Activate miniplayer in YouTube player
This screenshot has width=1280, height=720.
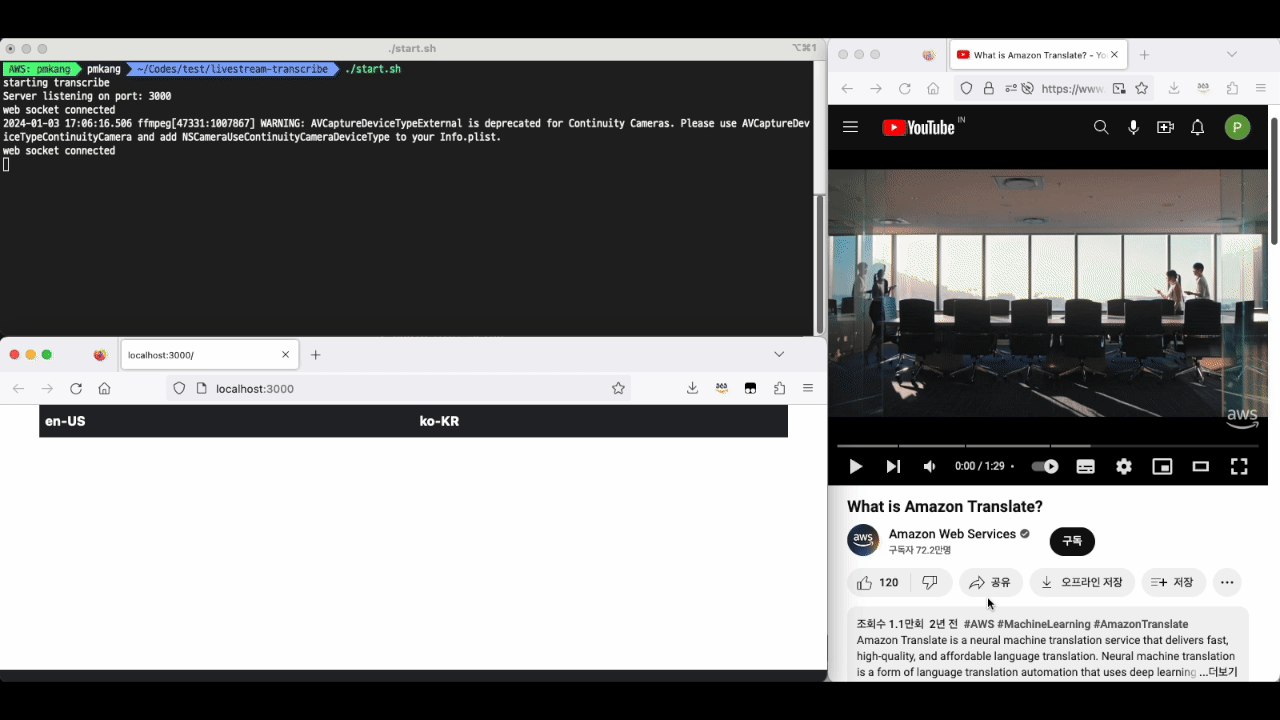click(1162, 466)
